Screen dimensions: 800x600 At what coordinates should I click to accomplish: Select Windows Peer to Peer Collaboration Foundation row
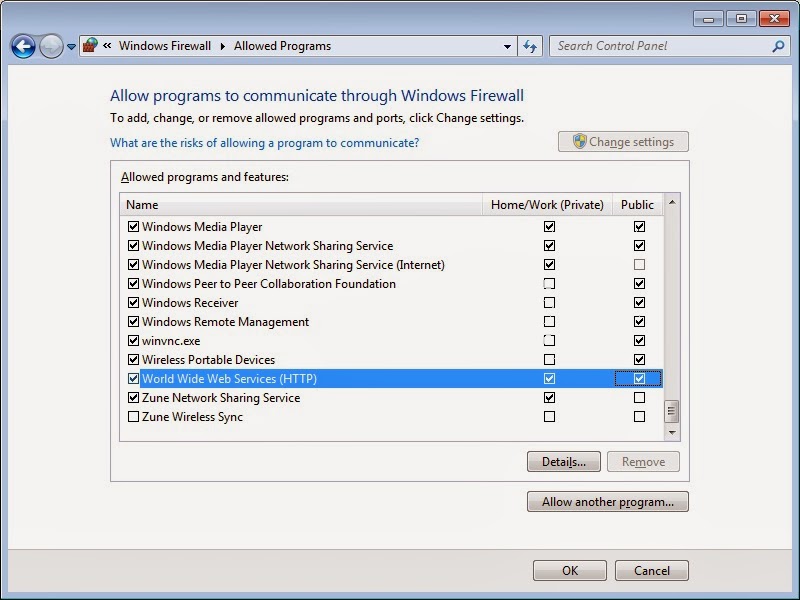point(392,284)
